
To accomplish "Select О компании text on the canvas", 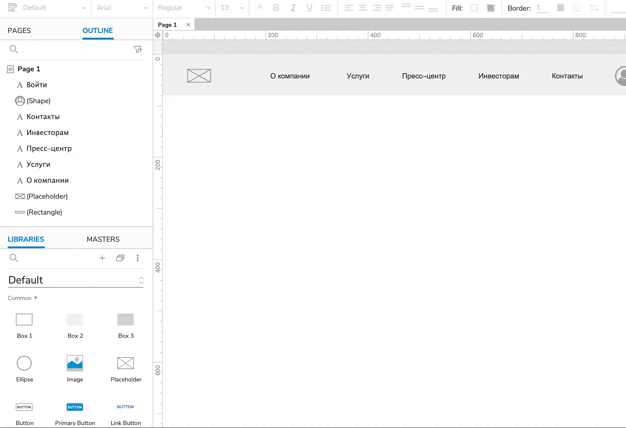I will (x=290, y=76).
